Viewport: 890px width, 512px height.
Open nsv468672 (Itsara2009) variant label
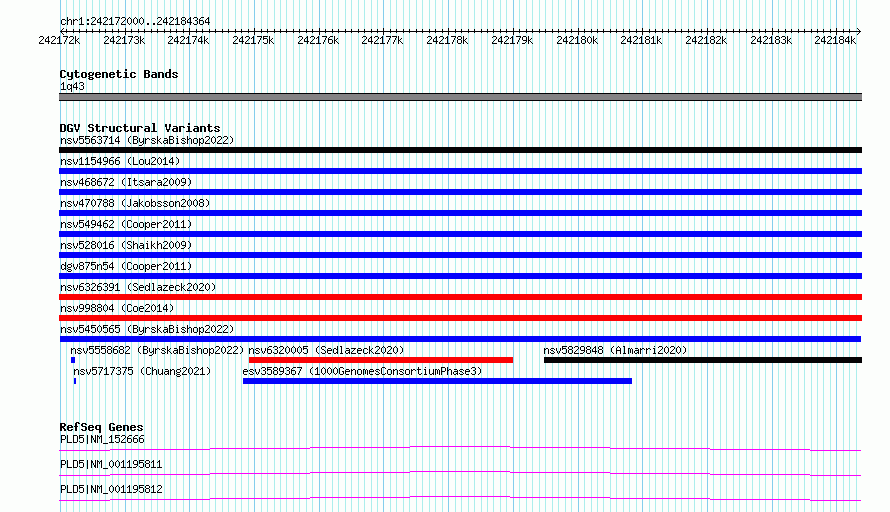tap(126, 182)
